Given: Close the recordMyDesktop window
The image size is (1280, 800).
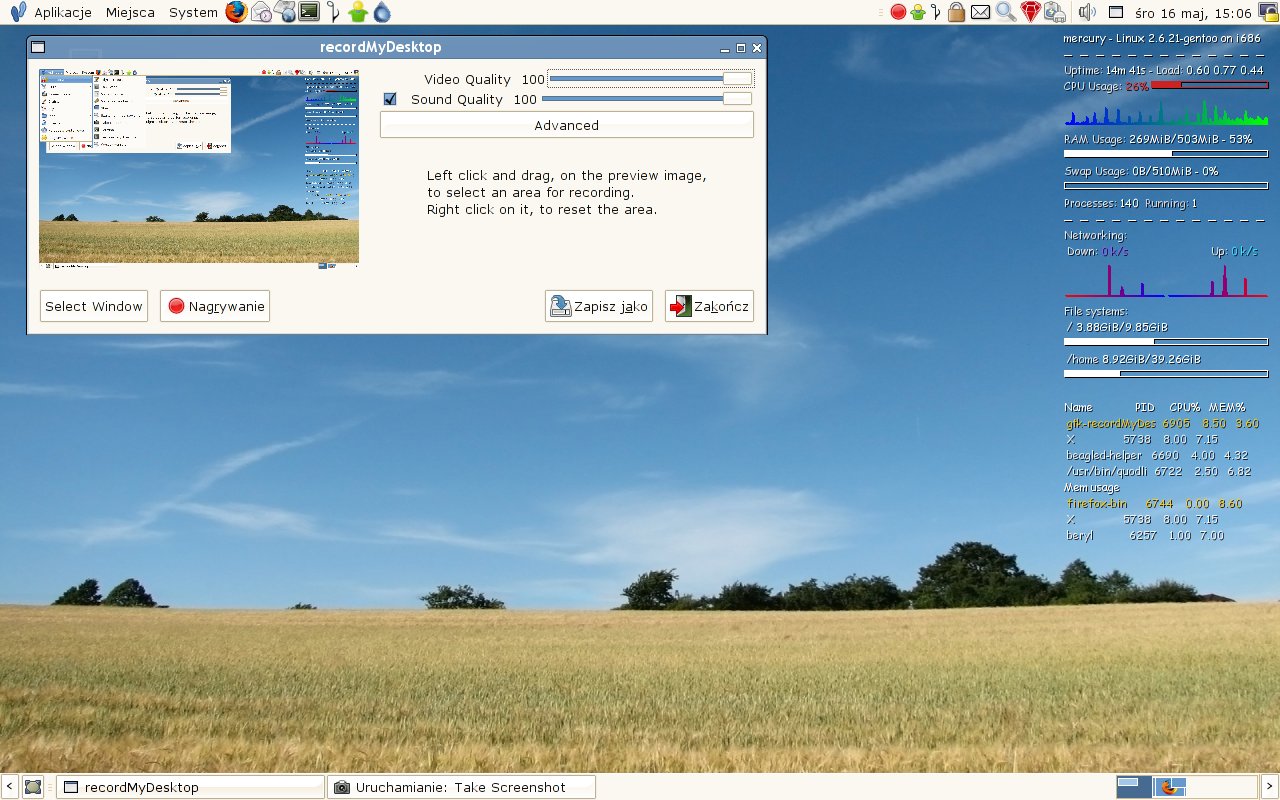Looking at the screenshot, I should [x=757, y=48].
